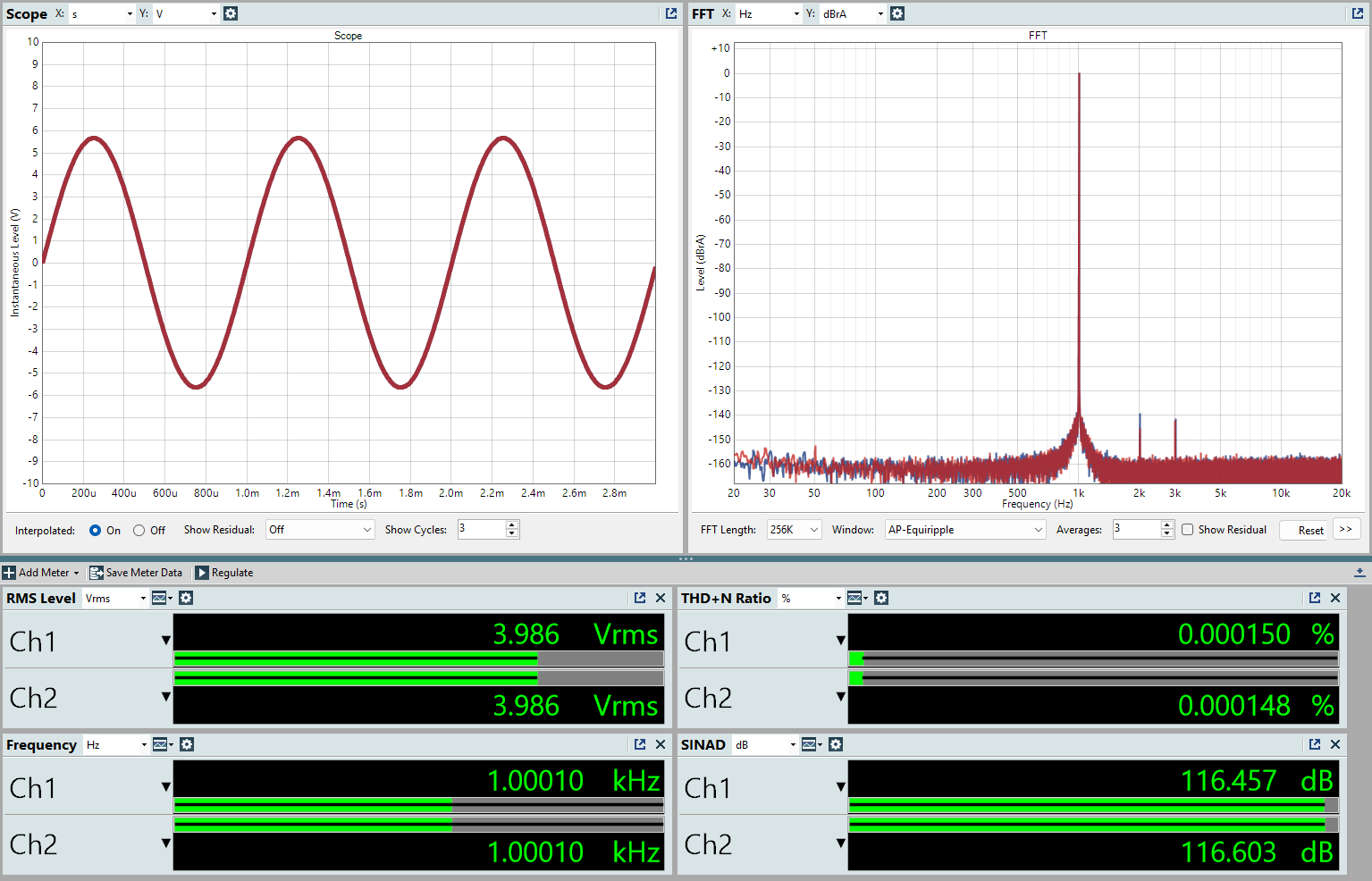Click the Regulate button

pos(224,573)
